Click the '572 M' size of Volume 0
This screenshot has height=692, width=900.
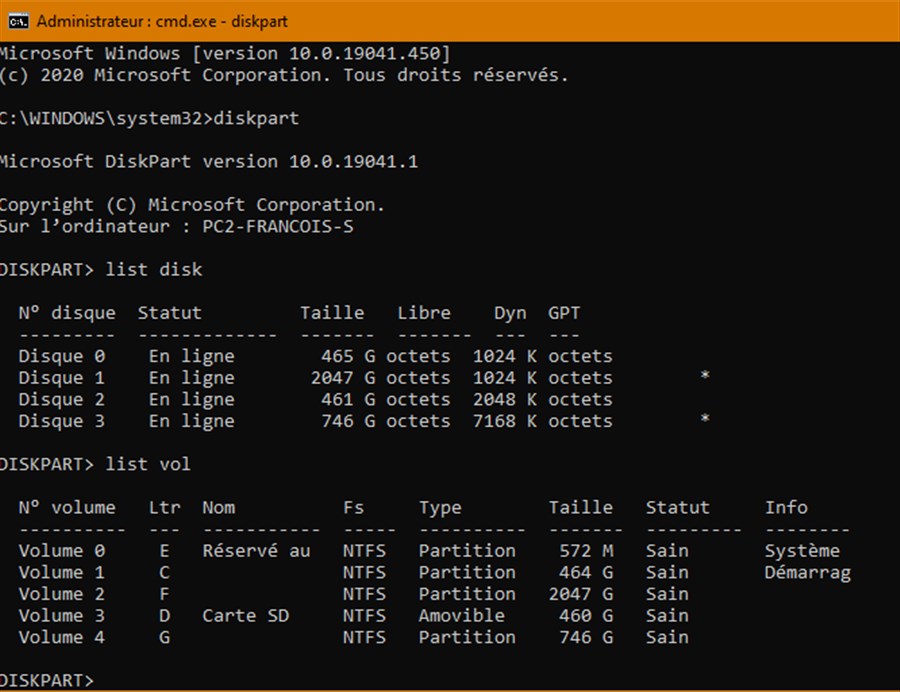coord(586,551)
